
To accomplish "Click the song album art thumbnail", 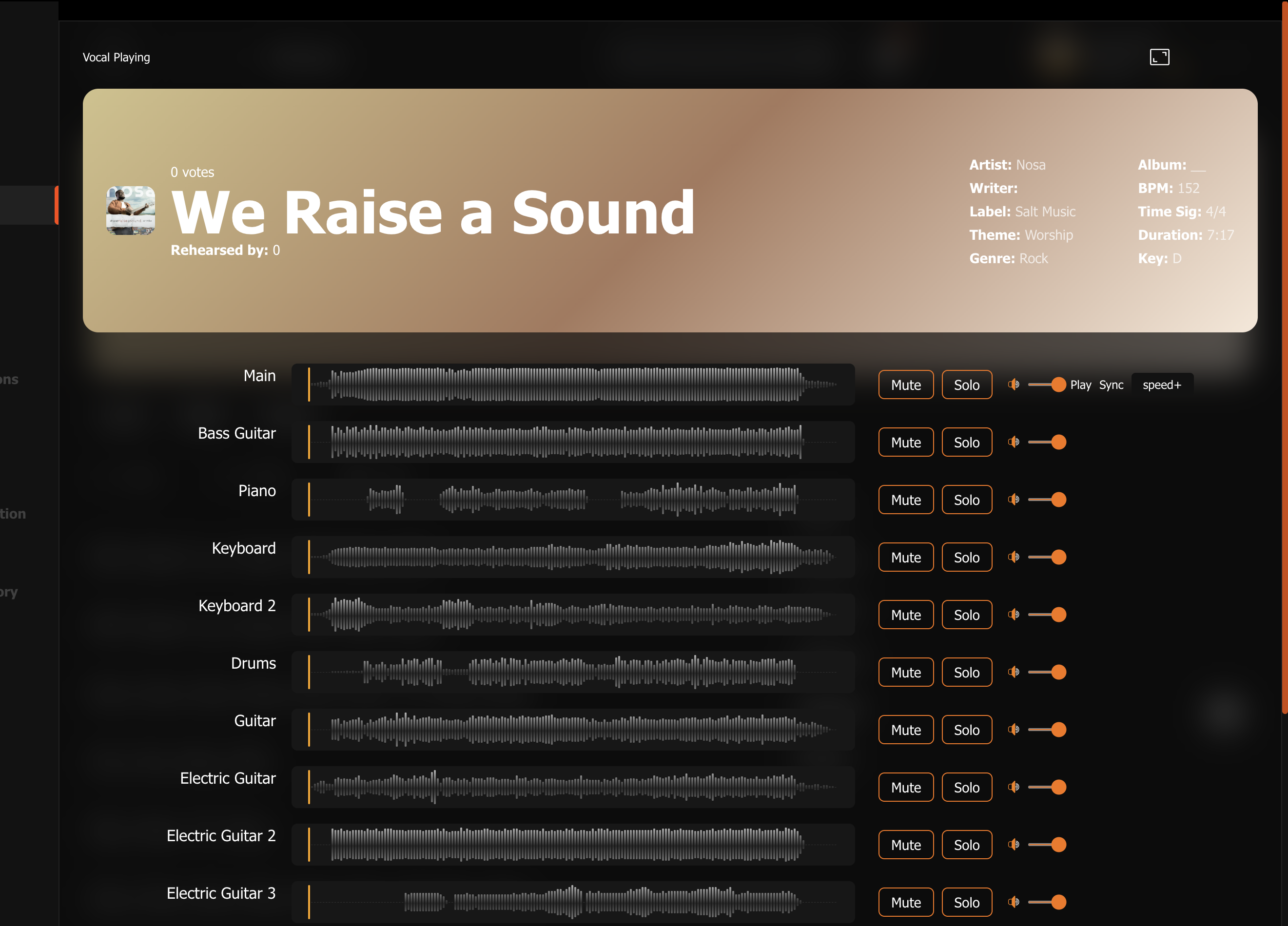I will pyautogui.click(x=131, y=210).
